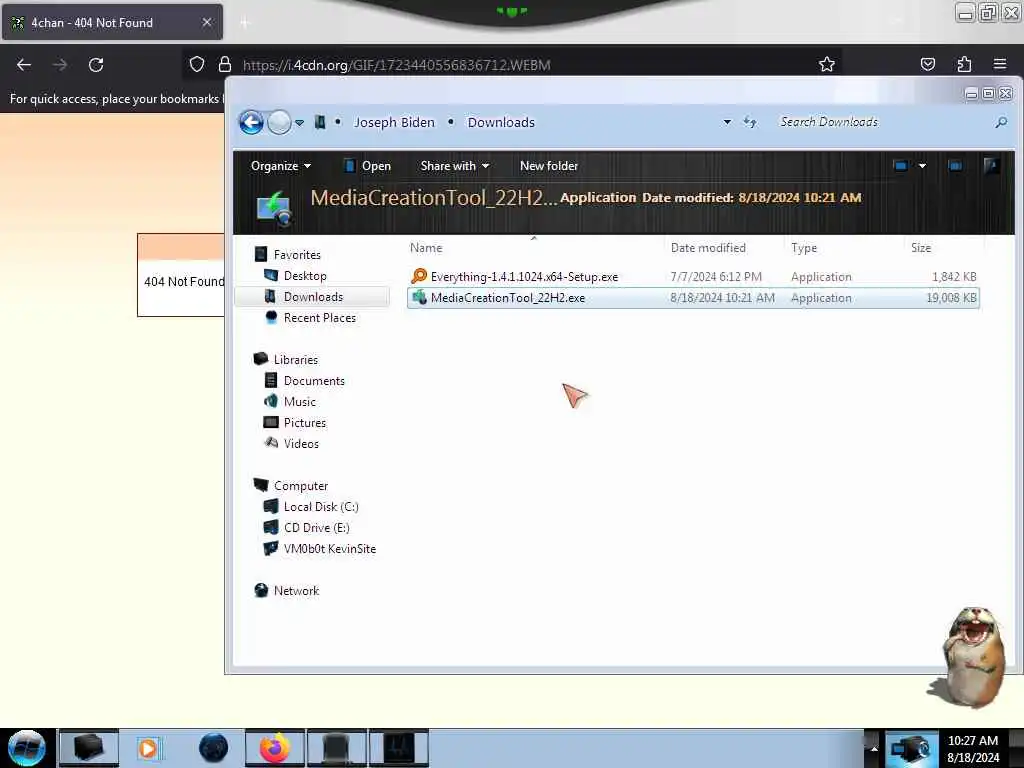Viewport: 1024px width, 768px height.
Task: Click Downloads in the address path
Action: tap(501, 122)
